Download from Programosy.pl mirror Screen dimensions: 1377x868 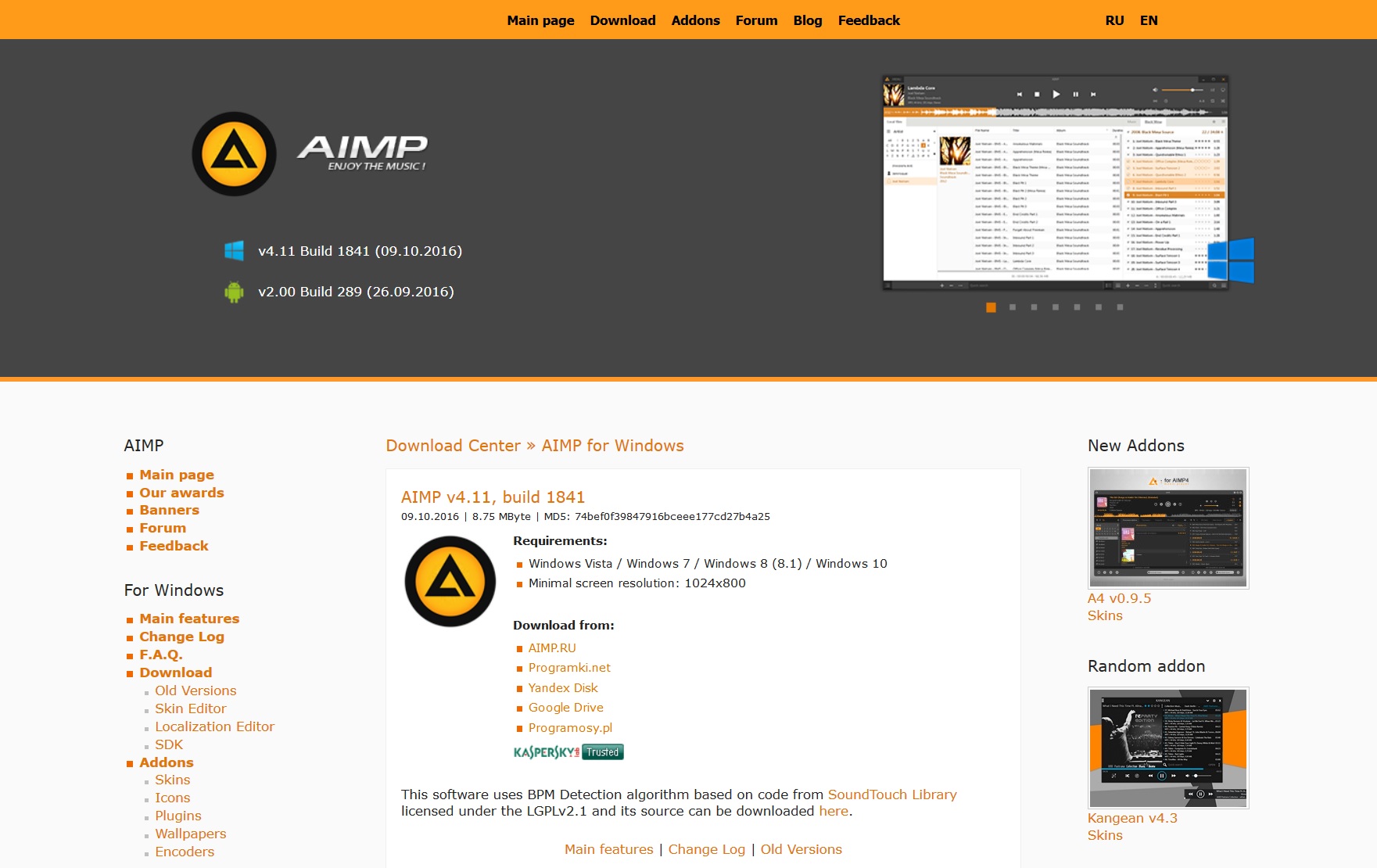570,728
